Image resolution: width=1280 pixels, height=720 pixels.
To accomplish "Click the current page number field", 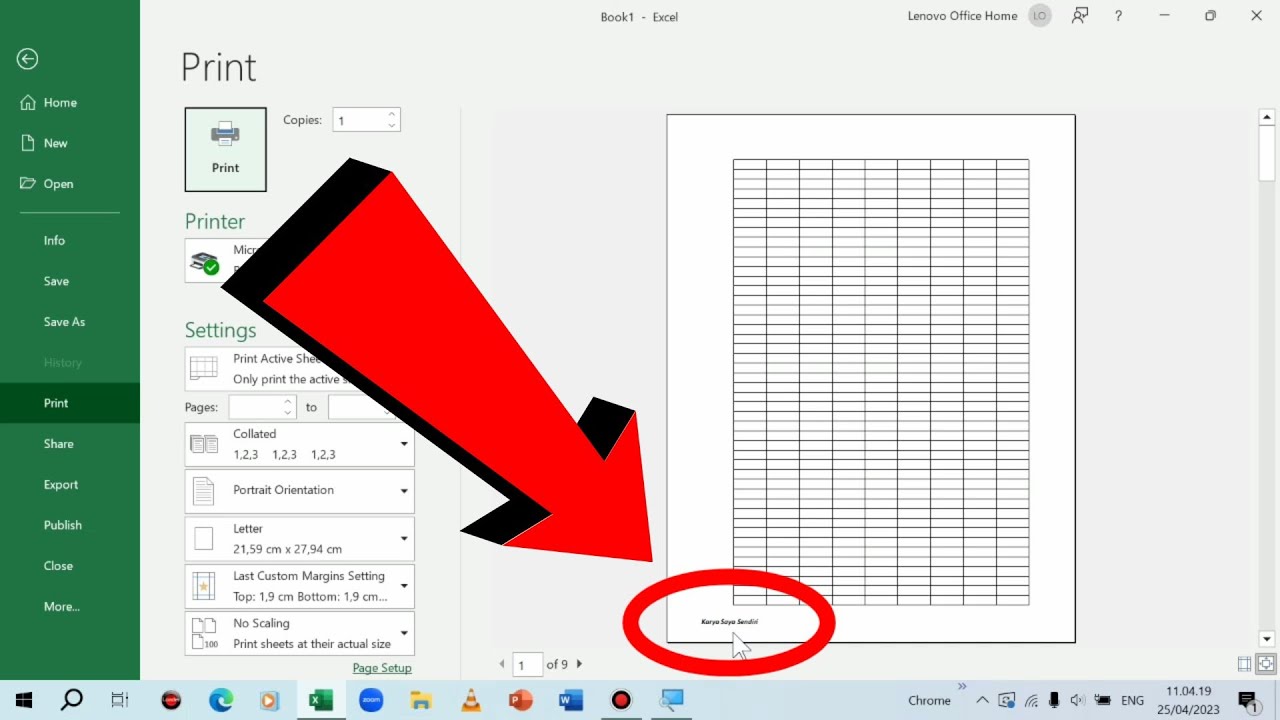I will tap(527, 664).
